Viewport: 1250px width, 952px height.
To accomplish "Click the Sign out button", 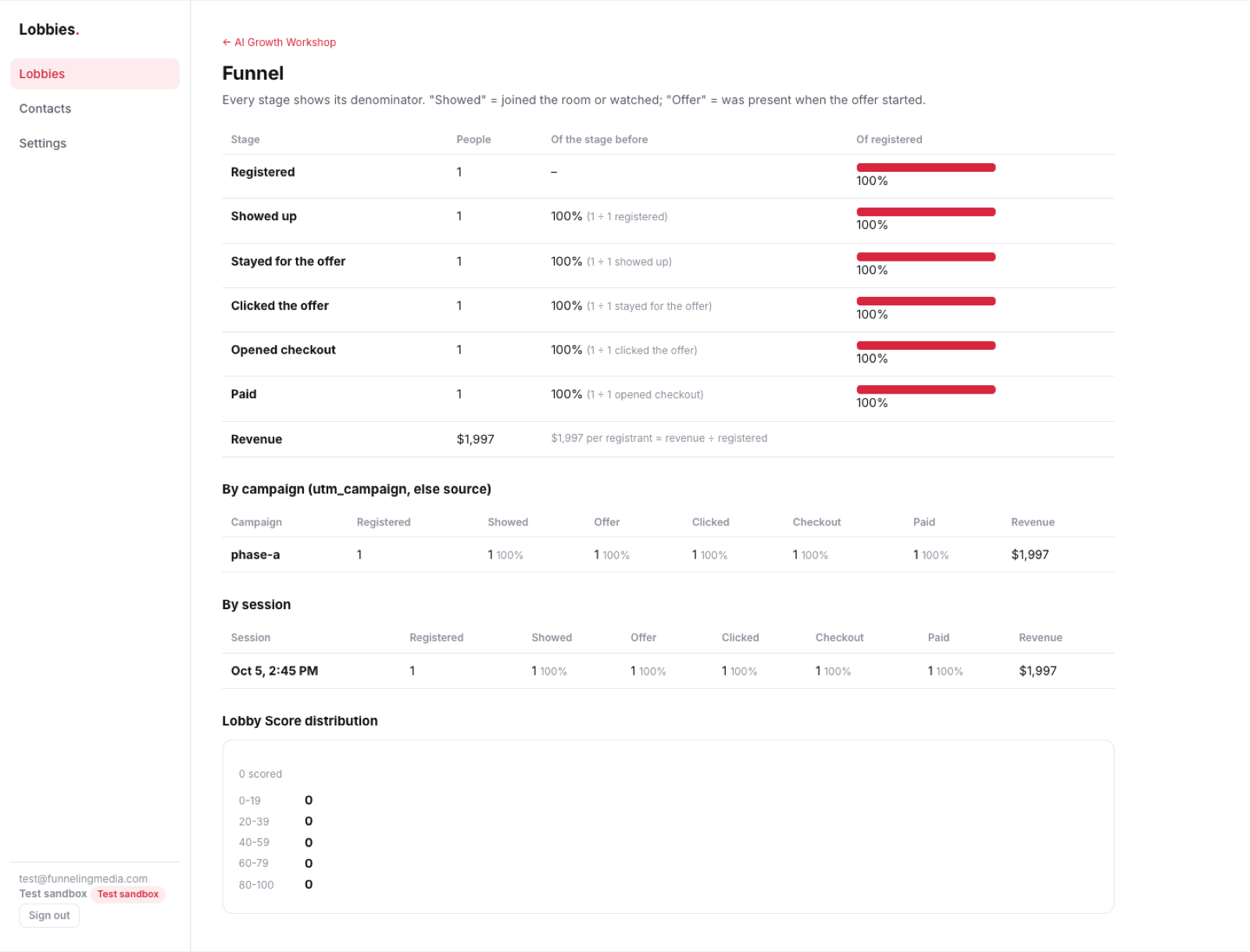I will (49, 915).
